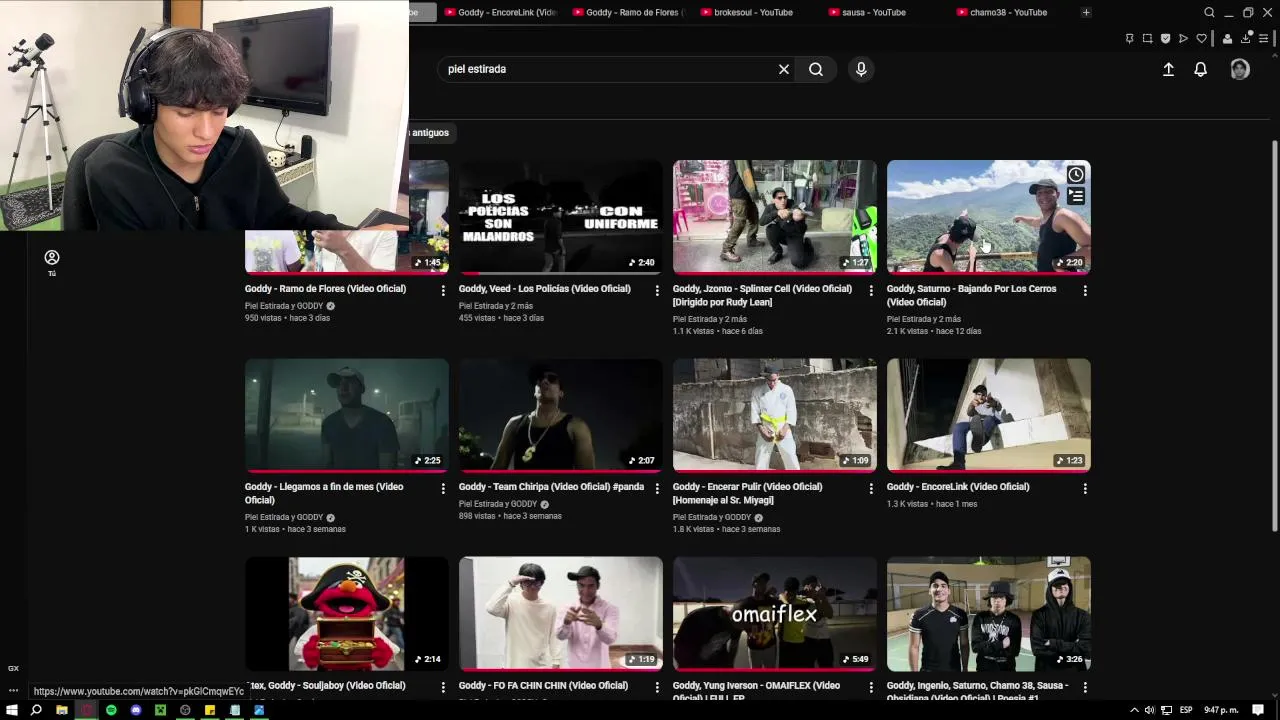Click the heart bookmarks icon in the toolbar
This screenshot has width=1280, height=720.
(x=1201, y=38)
